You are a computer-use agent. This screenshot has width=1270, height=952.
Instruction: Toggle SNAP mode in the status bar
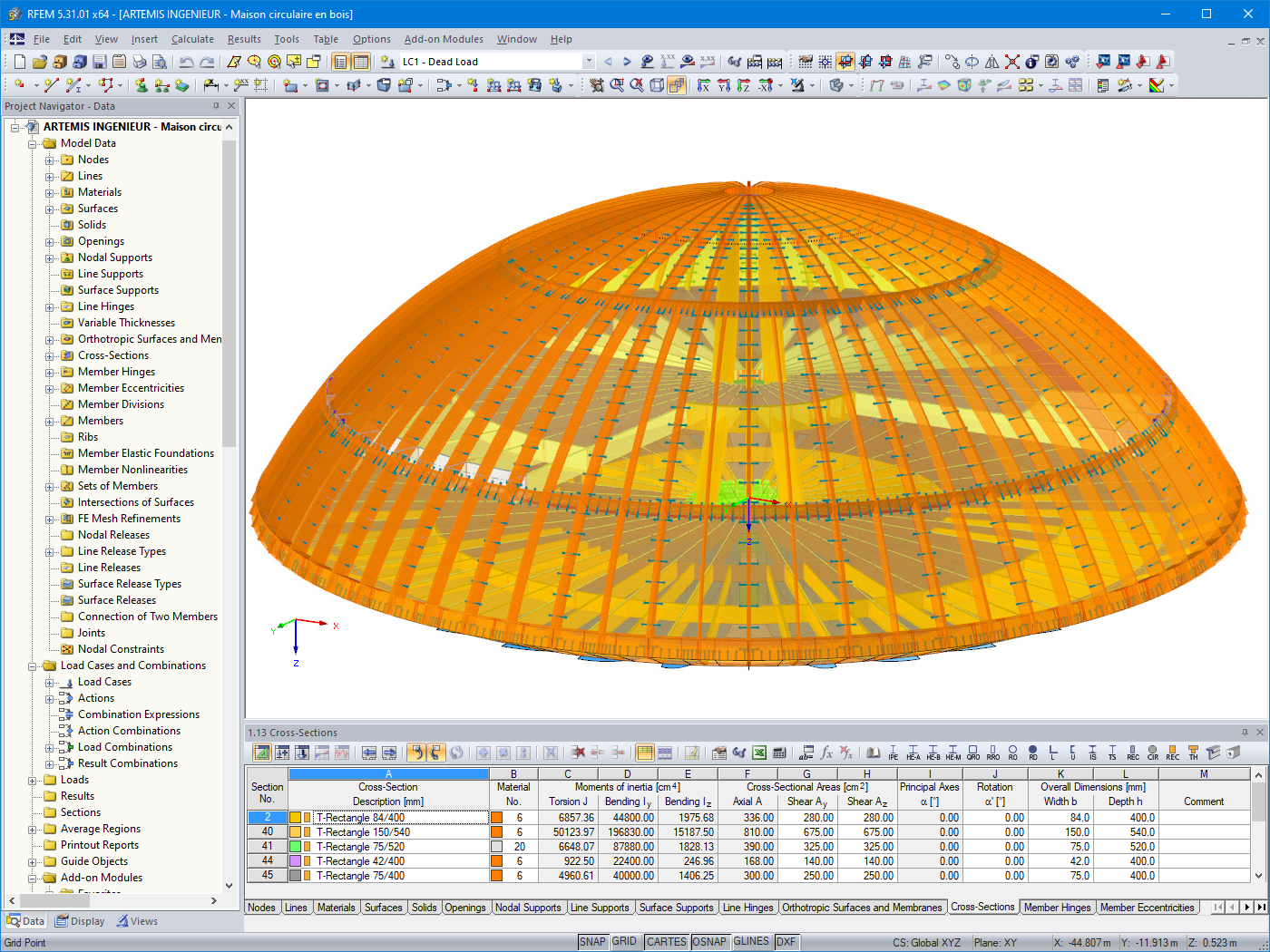[592, 941]
